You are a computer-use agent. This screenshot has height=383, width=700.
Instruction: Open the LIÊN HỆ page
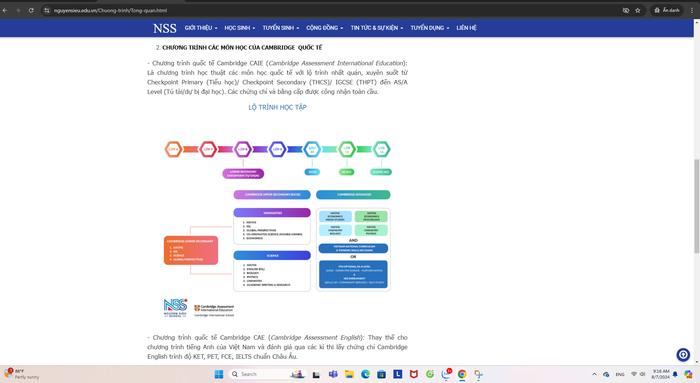click(467, 28)
